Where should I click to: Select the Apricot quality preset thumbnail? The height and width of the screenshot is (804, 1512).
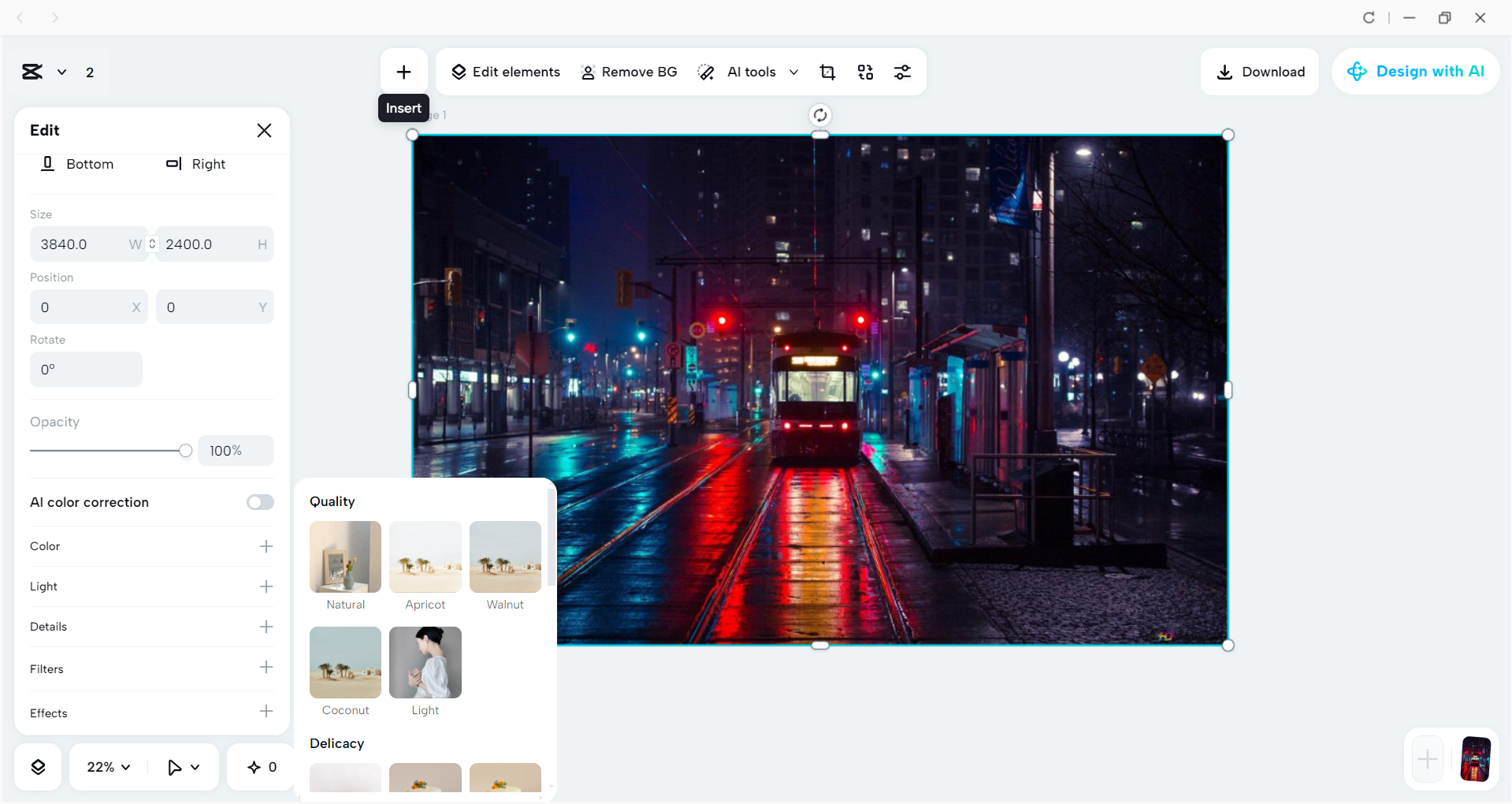click(x=425, y=557)
